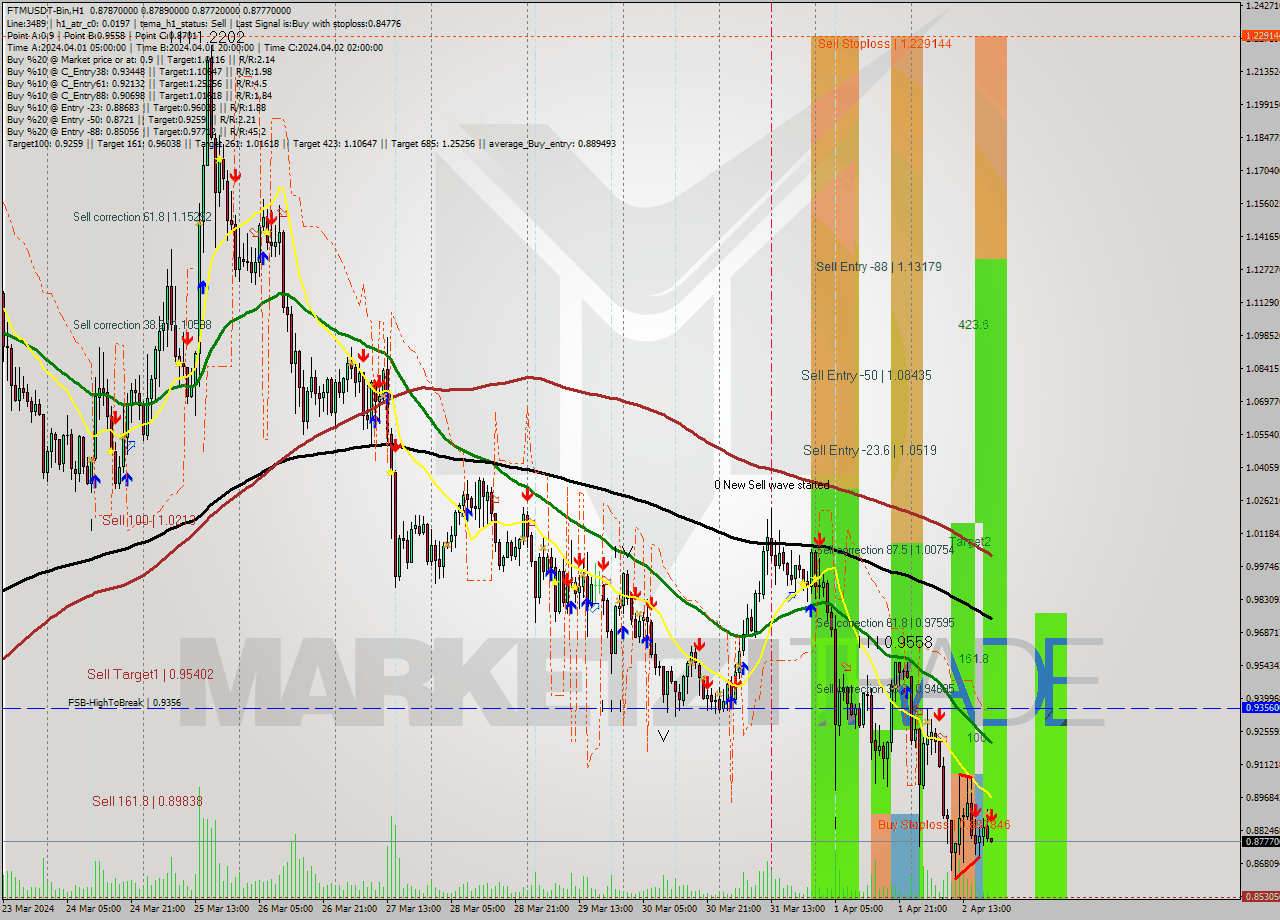Click the '161.8' label on green bar
The width and height of the screenshot is (1280, 920).
coord(973,659)
